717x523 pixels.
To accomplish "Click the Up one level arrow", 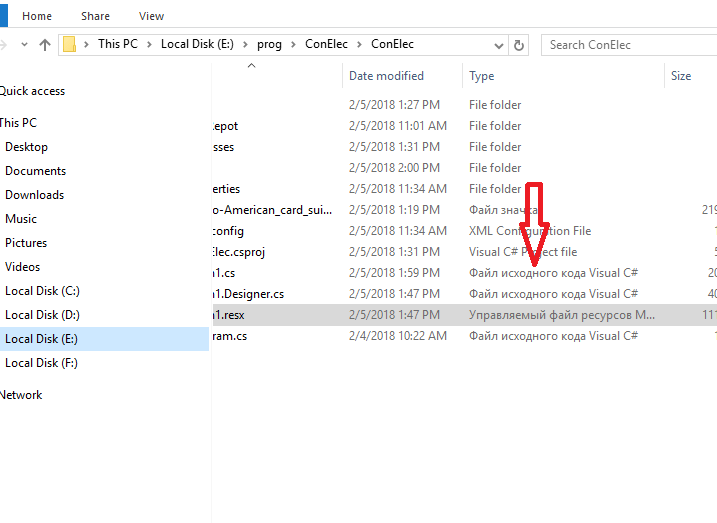I will pyautogui.click(x=45, y=45).
